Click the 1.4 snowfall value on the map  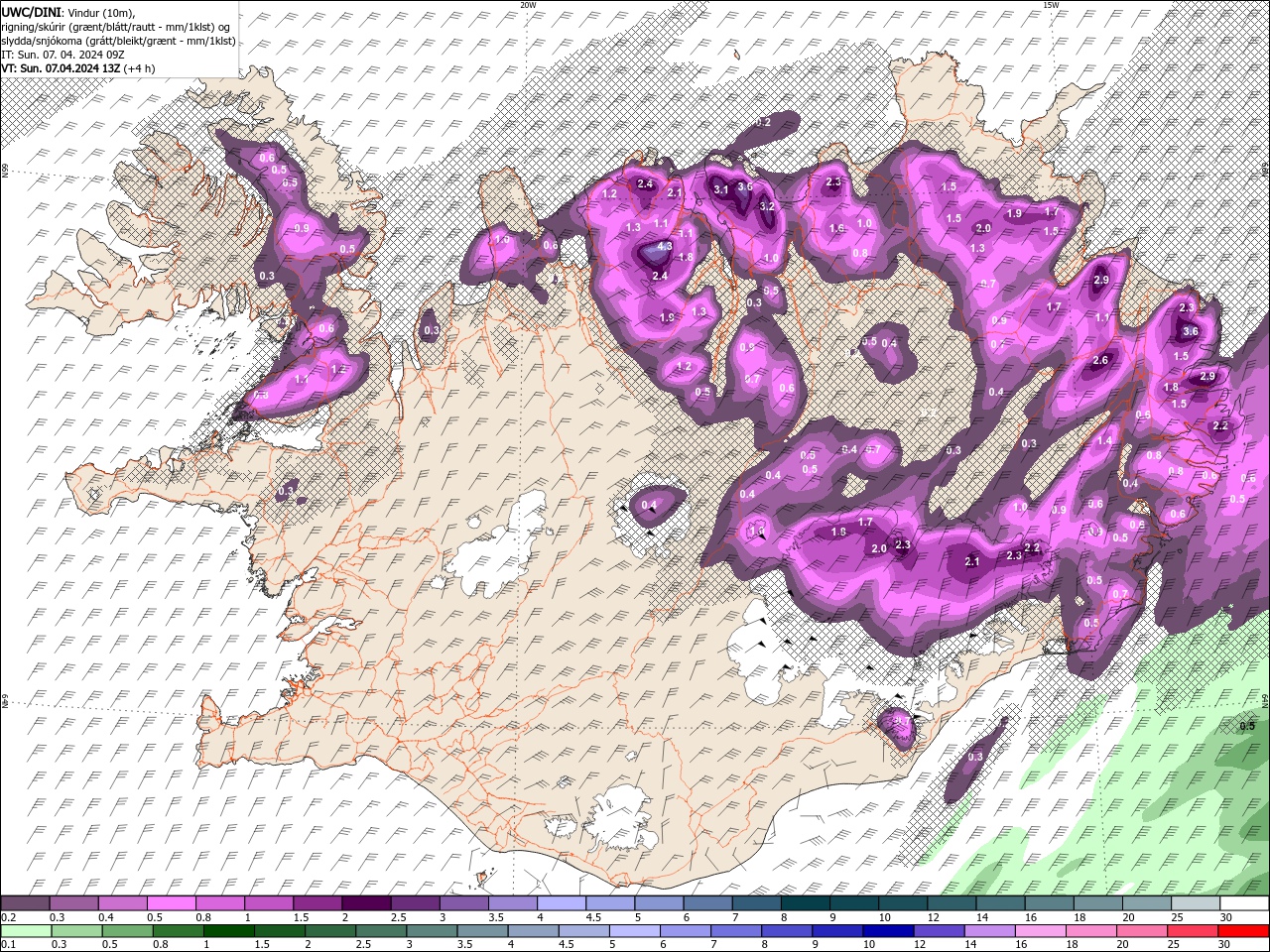(x=1104, y=441)
